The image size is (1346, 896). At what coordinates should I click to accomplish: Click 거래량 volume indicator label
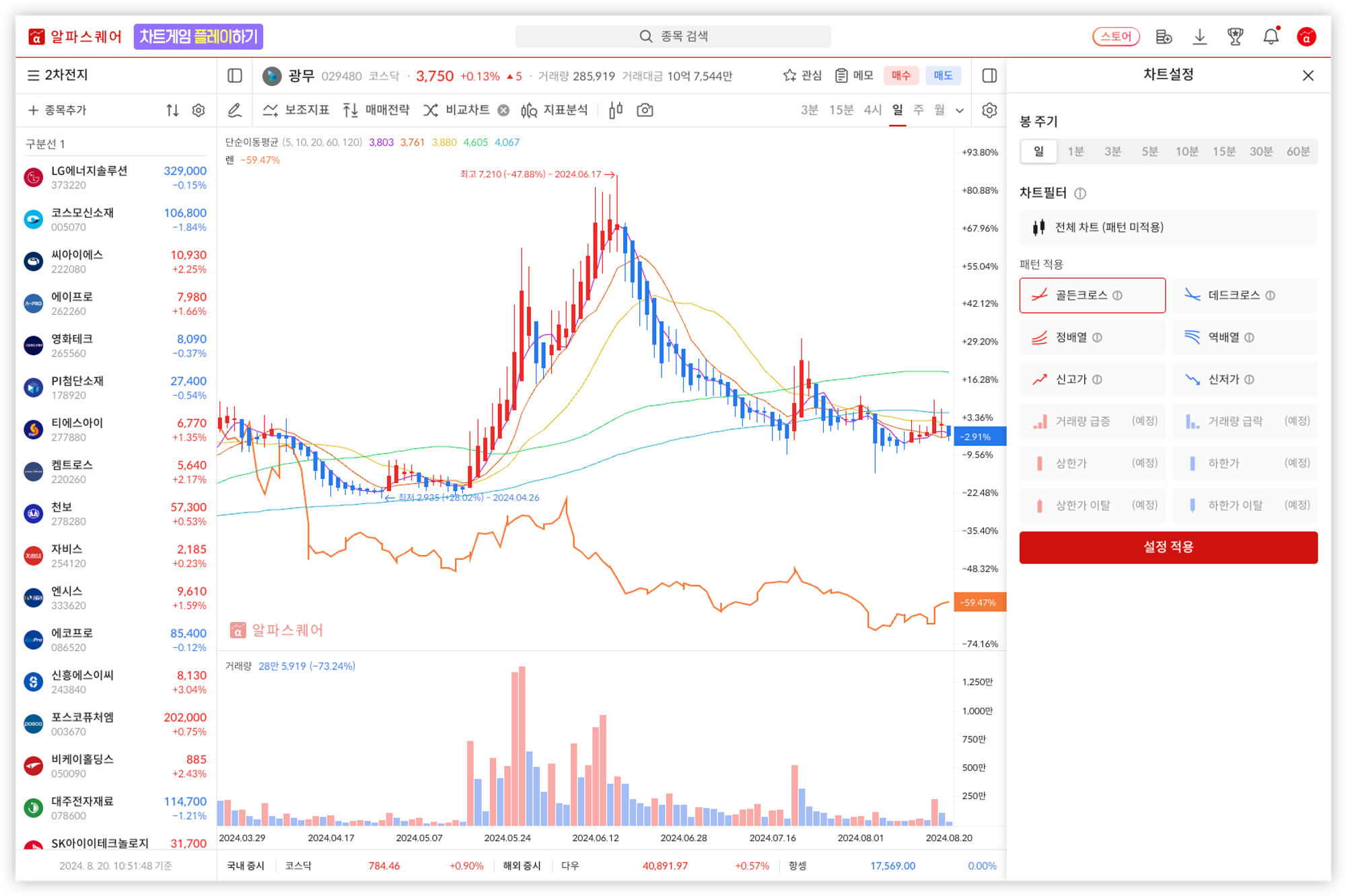coord(238,666)
